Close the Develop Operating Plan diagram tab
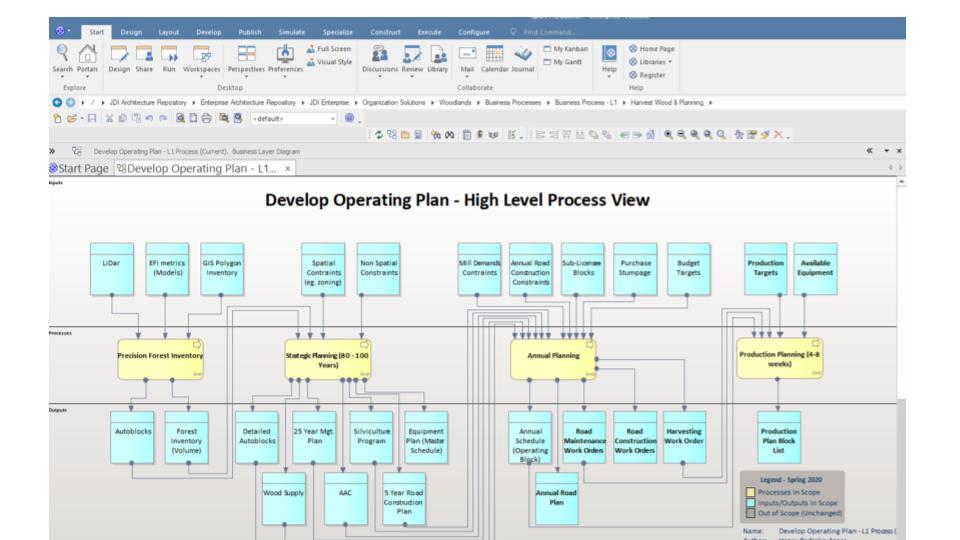This screenshot has height=540, width=960. (x=287, y=168)
